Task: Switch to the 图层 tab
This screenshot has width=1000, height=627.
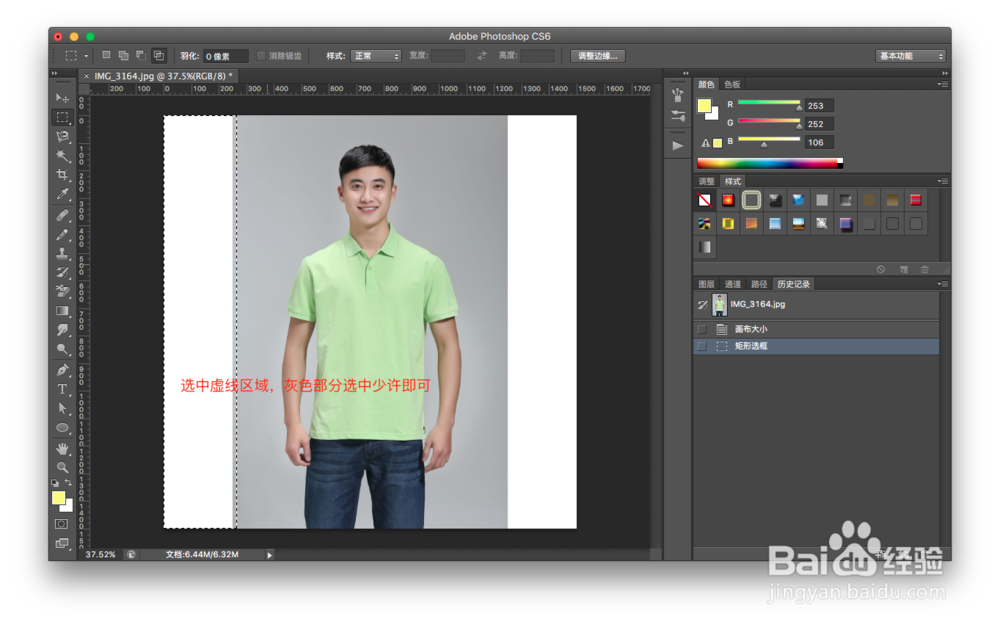Action: point(706,284)
